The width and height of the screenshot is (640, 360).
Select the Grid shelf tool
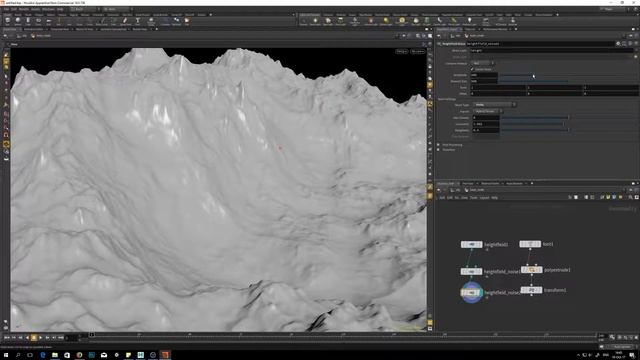(49, 21)
